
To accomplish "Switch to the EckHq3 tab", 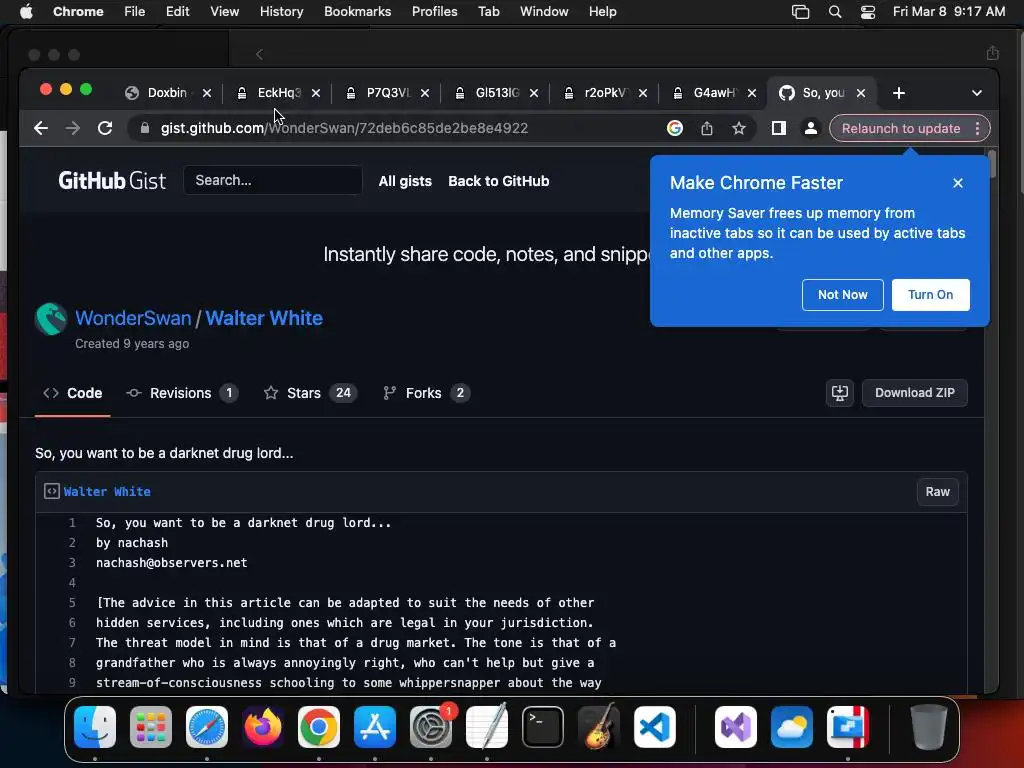I will [x=279, y=93].
